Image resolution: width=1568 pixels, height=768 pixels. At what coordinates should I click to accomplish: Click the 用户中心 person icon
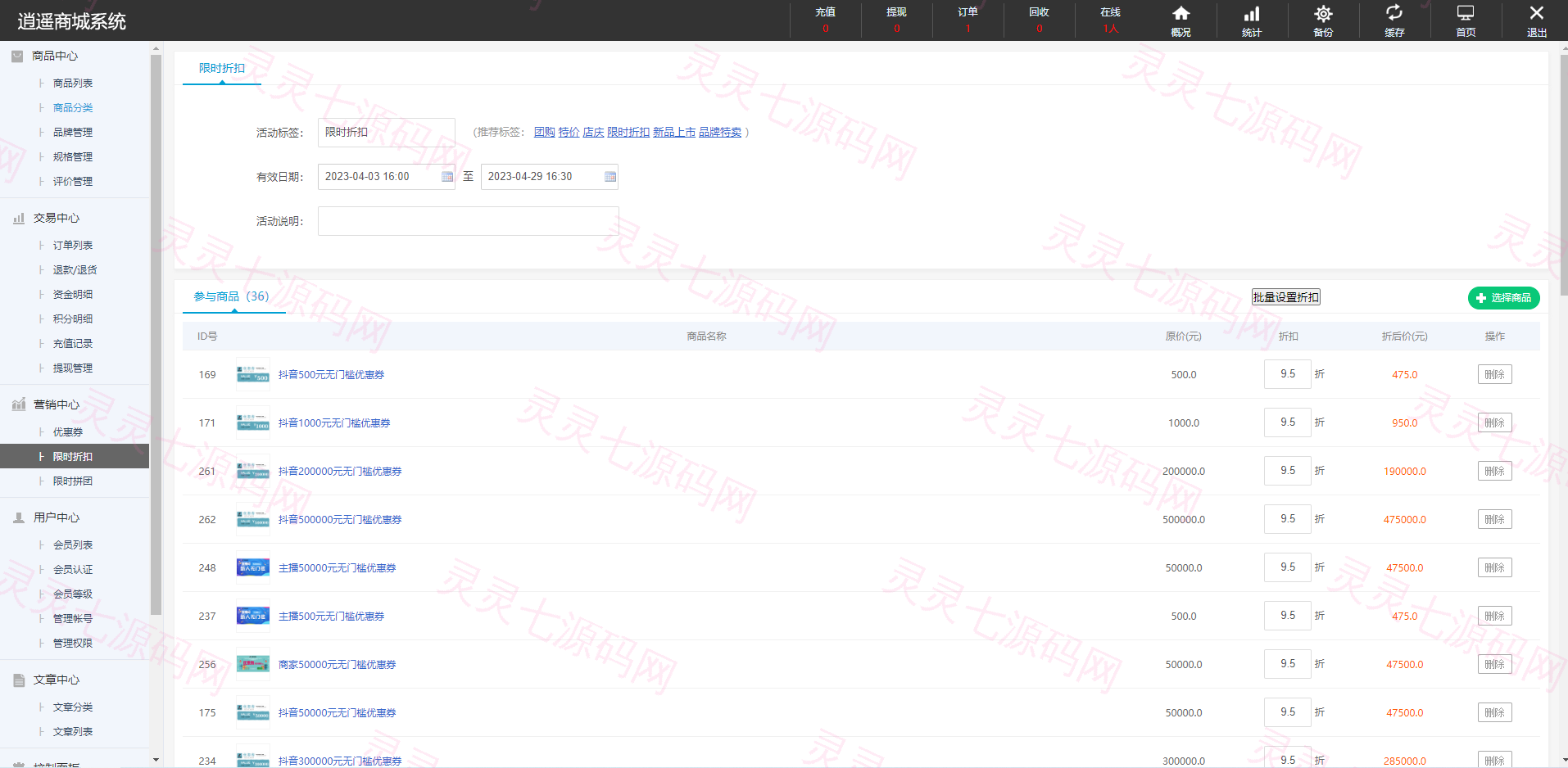[x=18, y=517]
